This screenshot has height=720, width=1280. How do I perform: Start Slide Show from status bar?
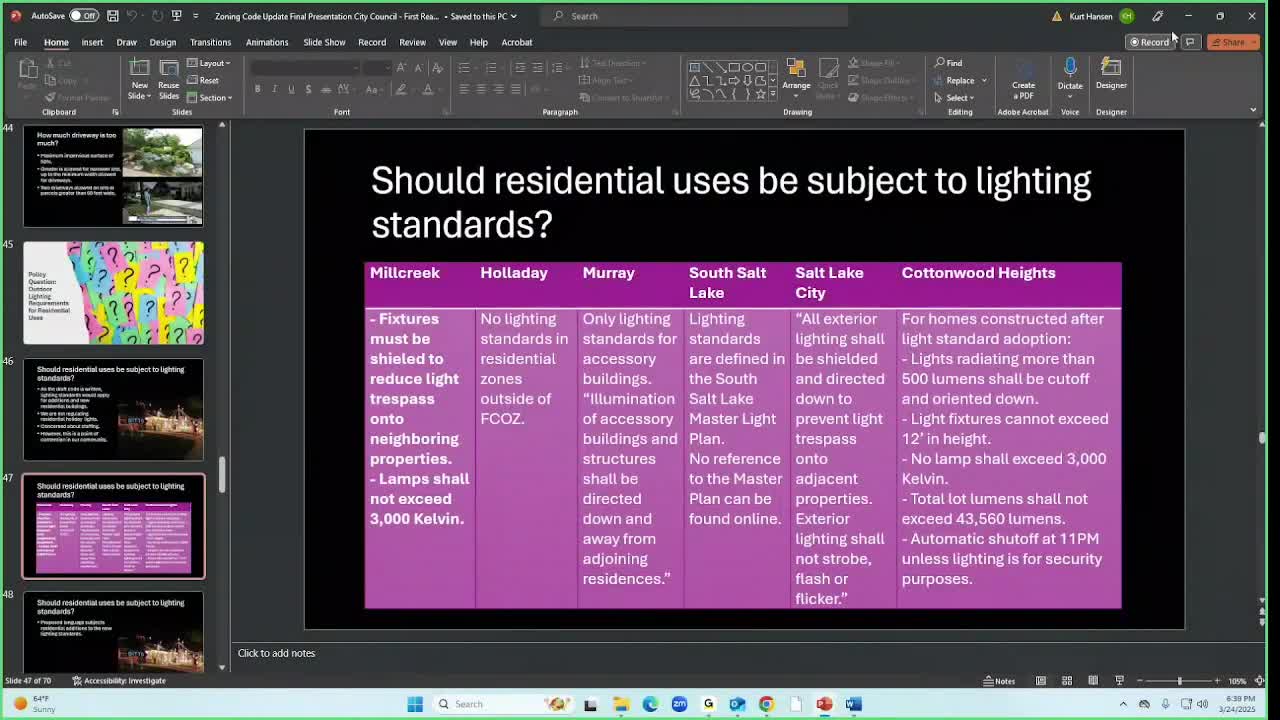click(1119, 681)
